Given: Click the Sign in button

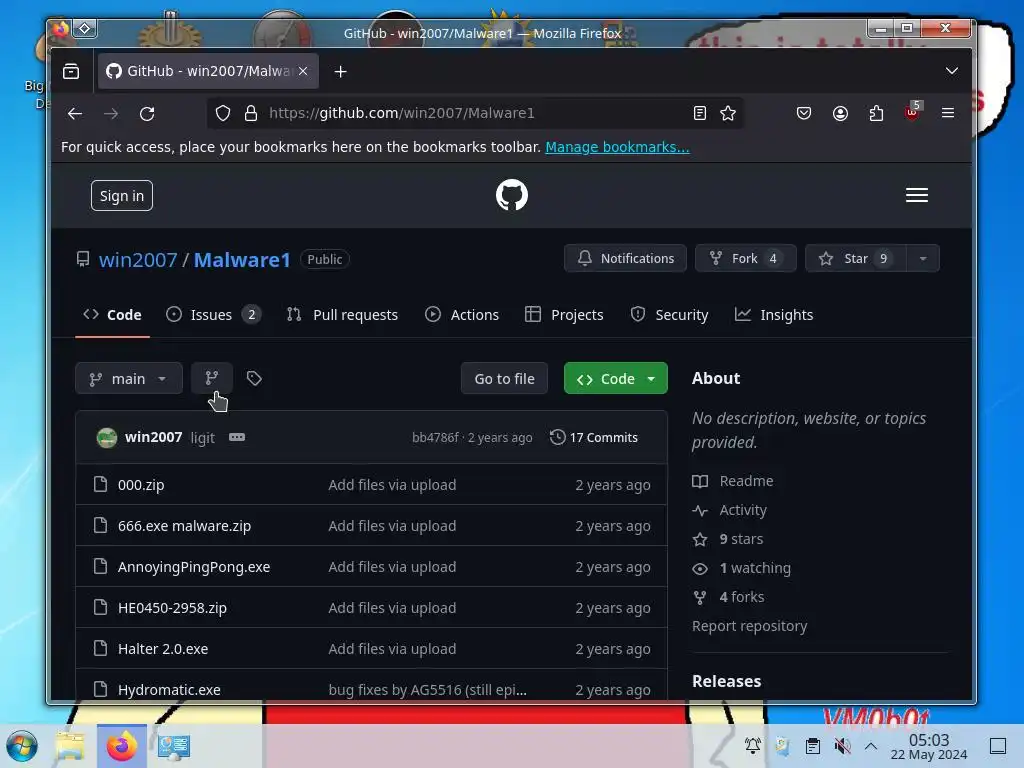Looking at the screenshot, I should point(121,195).
